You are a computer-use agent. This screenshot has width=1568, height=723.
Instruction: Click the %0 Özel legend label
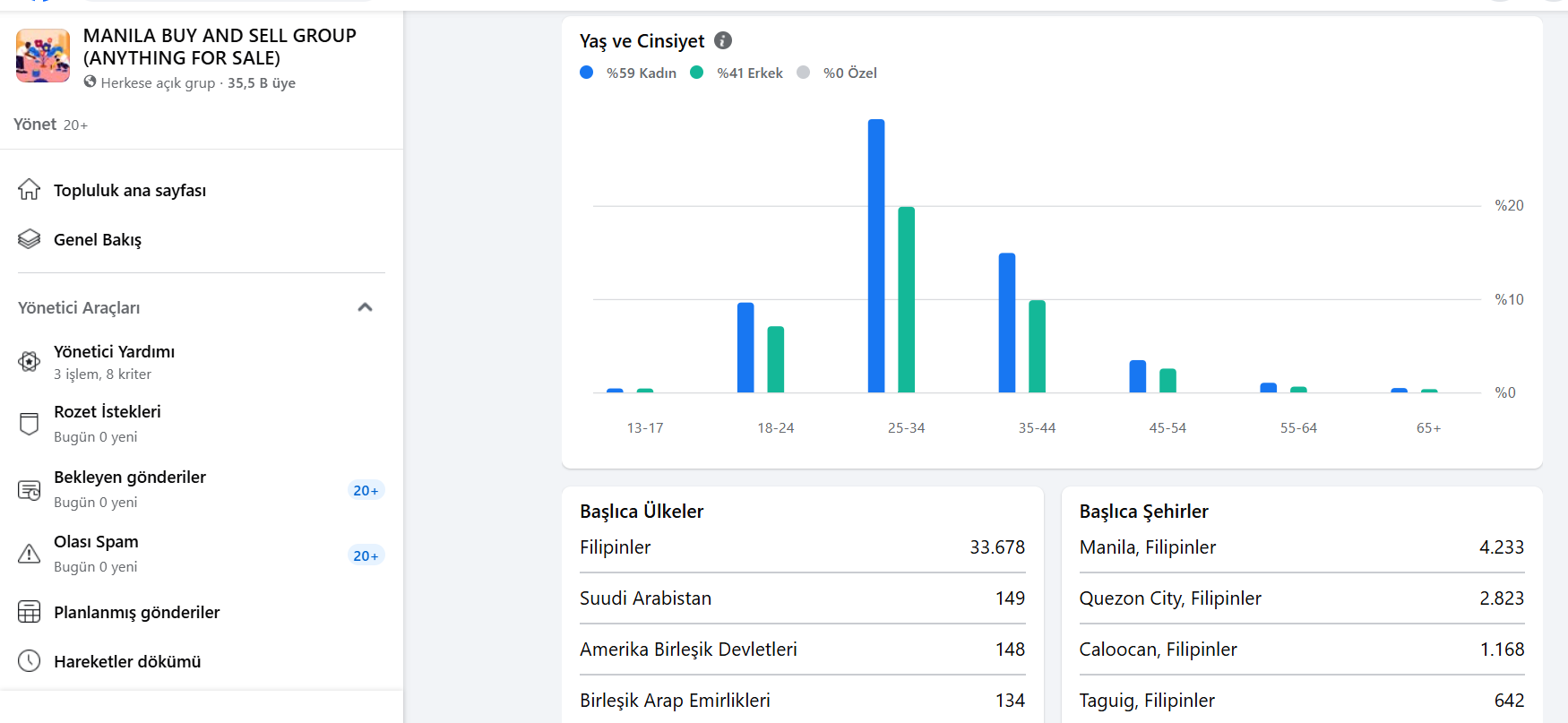pos(850,73)
